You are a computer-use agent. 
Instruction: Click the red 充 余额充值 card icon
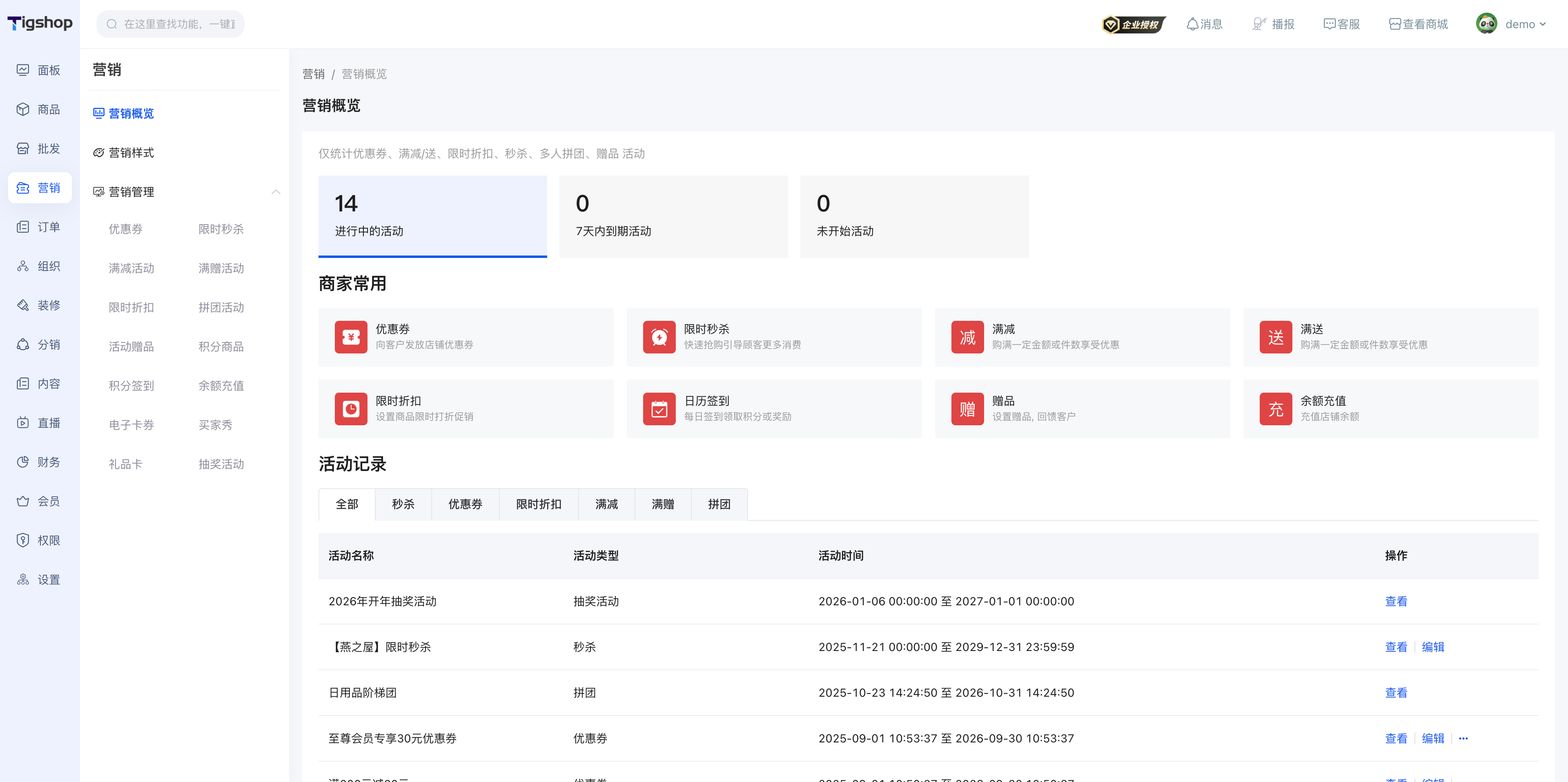click(x=1276, y=409)
